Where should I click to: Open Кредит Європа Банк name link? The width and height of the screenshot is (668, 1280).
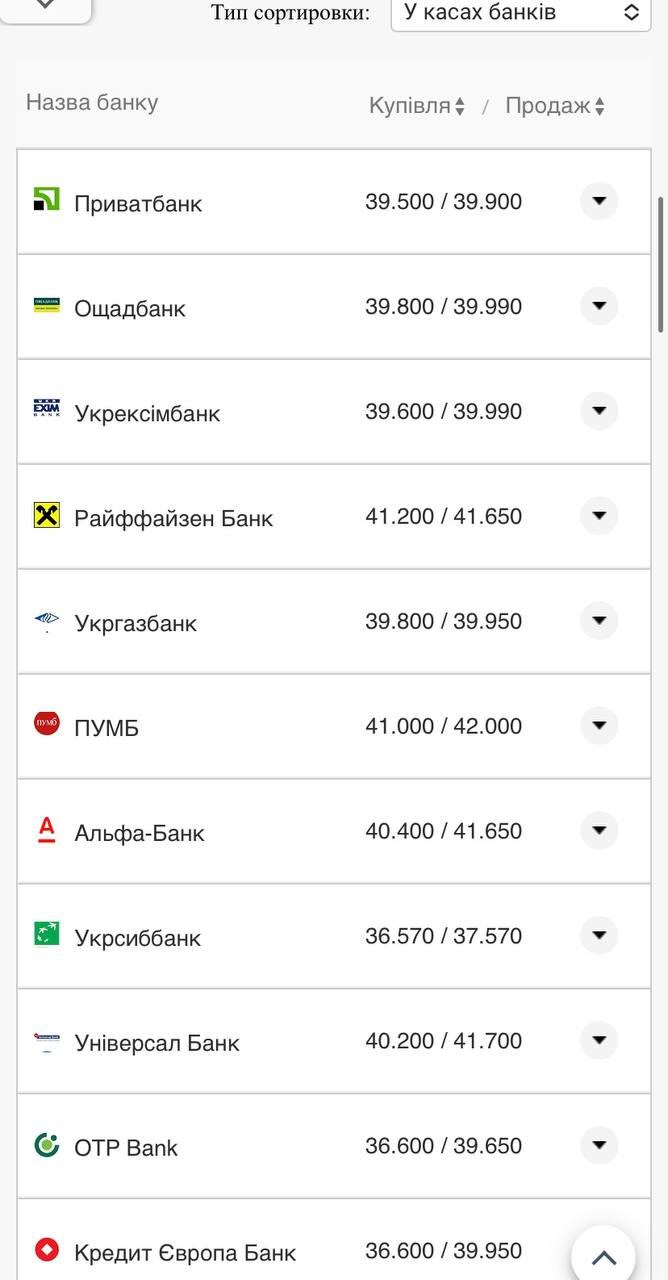pos(185,1252)
